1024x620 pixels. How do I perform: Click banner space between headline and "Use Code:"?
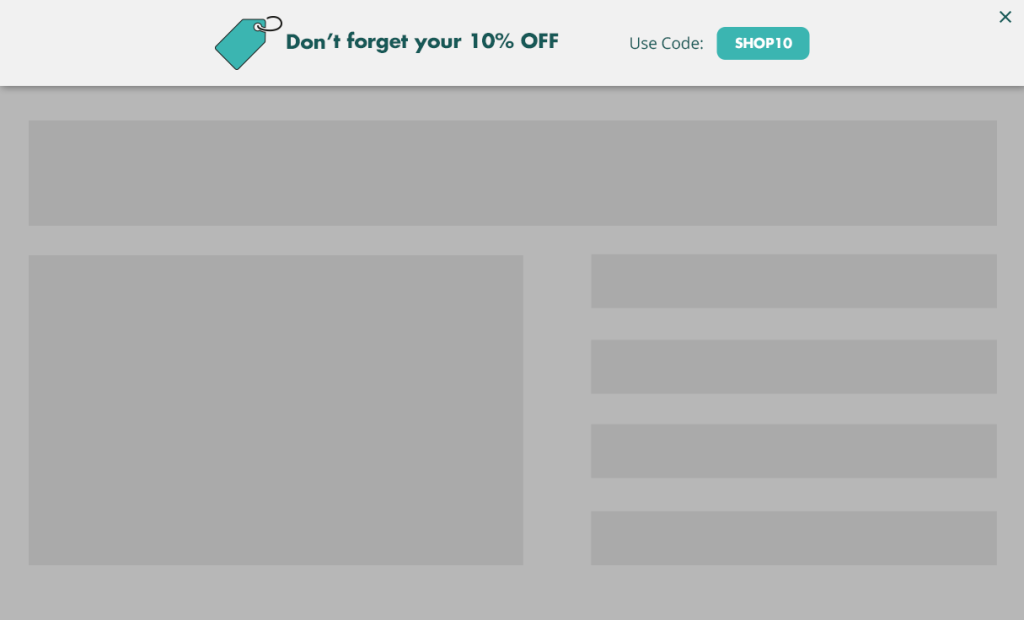point(593,43)
